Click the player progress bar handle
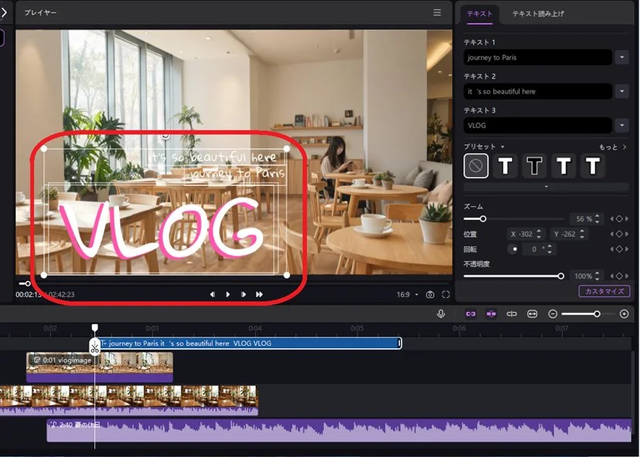 pyautogui.click(x=27, y=284)
